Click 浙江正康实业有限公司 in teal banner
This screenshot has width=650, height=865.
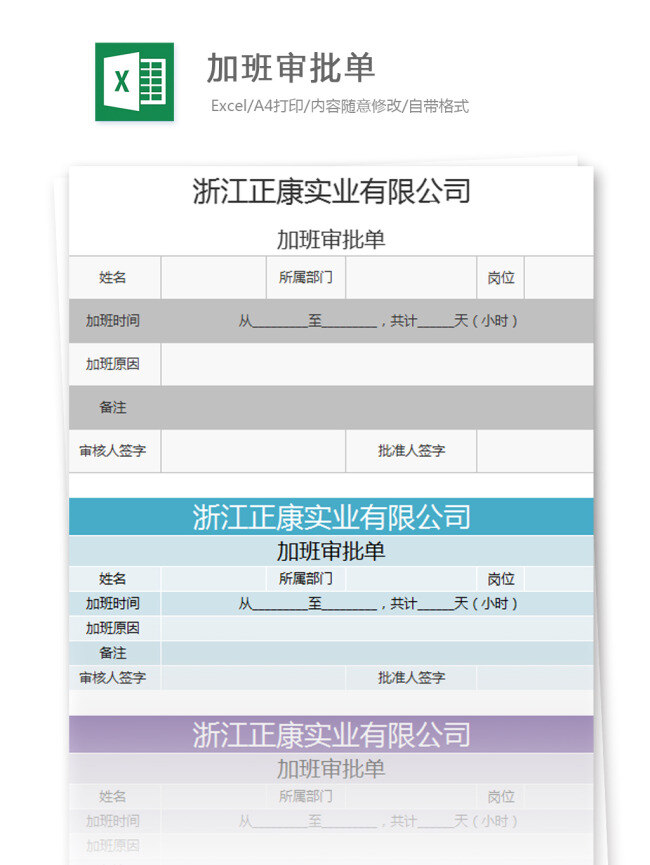click(331, 517)
